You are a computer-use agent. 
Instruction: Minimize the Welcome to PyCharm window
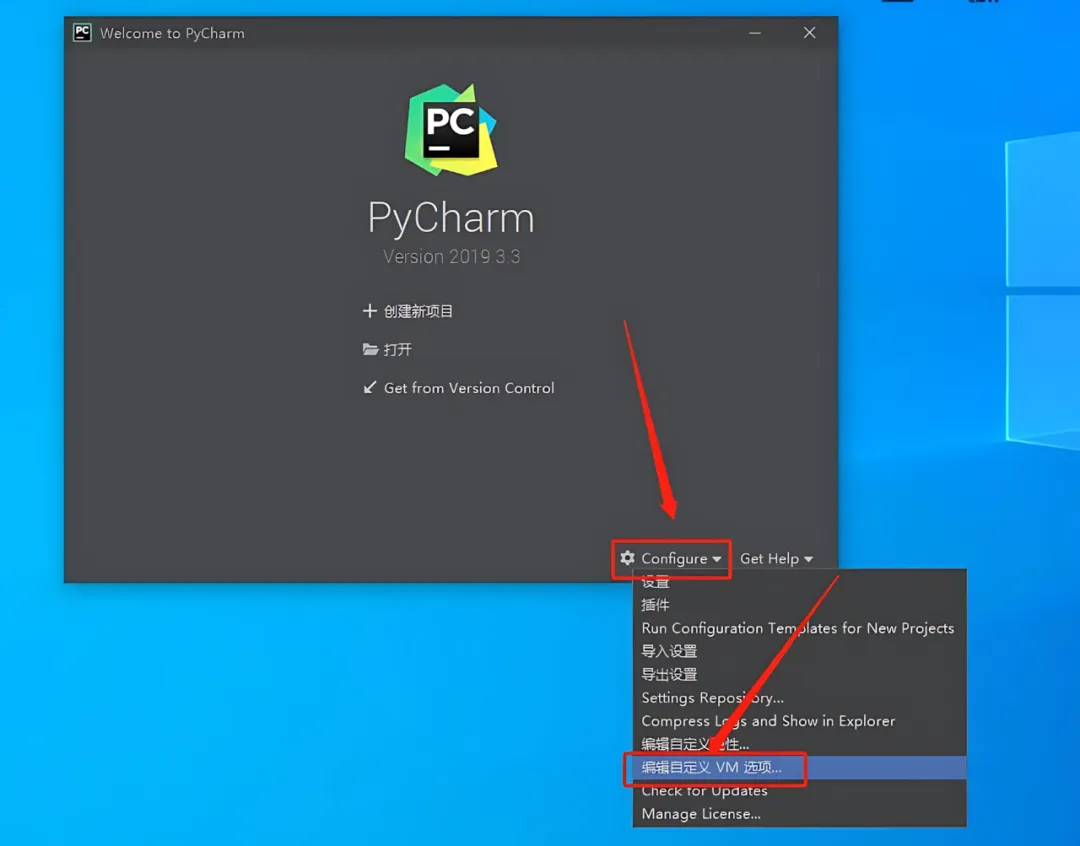(x=755, y=33)
